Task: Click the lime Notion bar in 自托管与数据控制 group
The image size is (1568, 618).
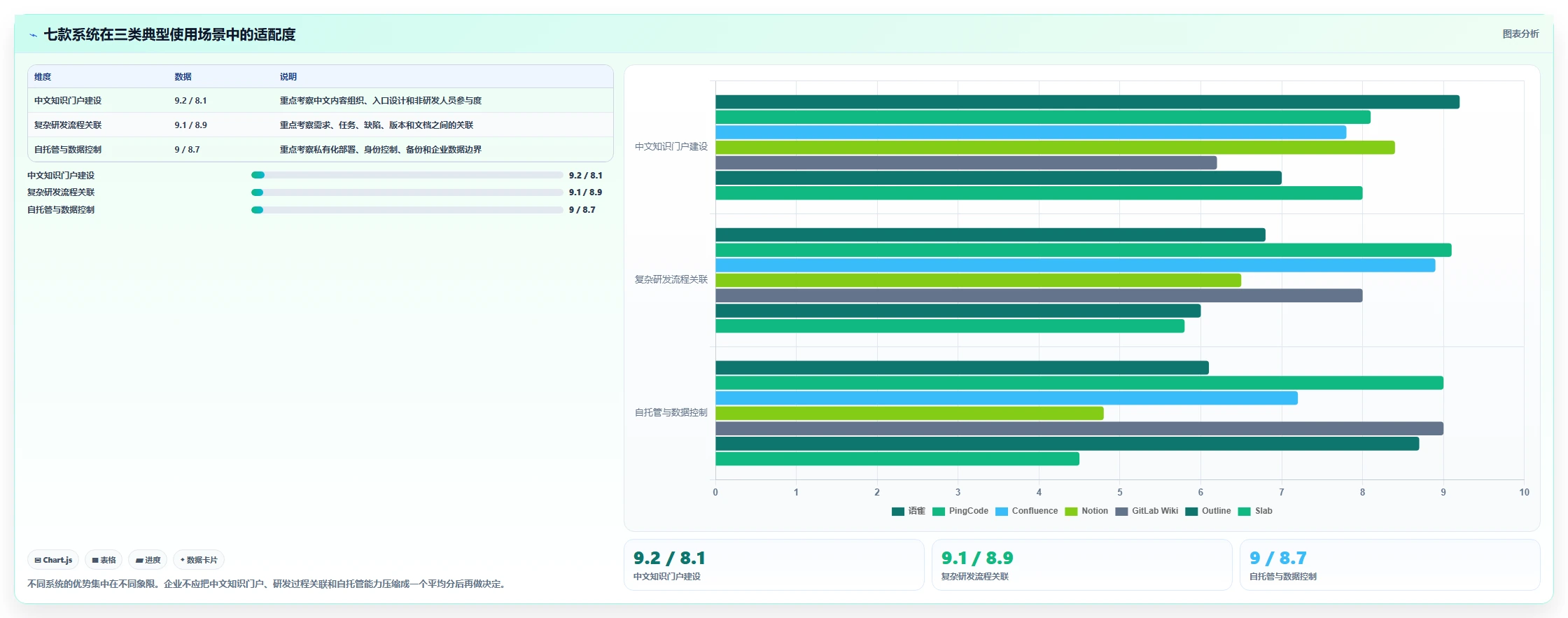Action: 909,414
